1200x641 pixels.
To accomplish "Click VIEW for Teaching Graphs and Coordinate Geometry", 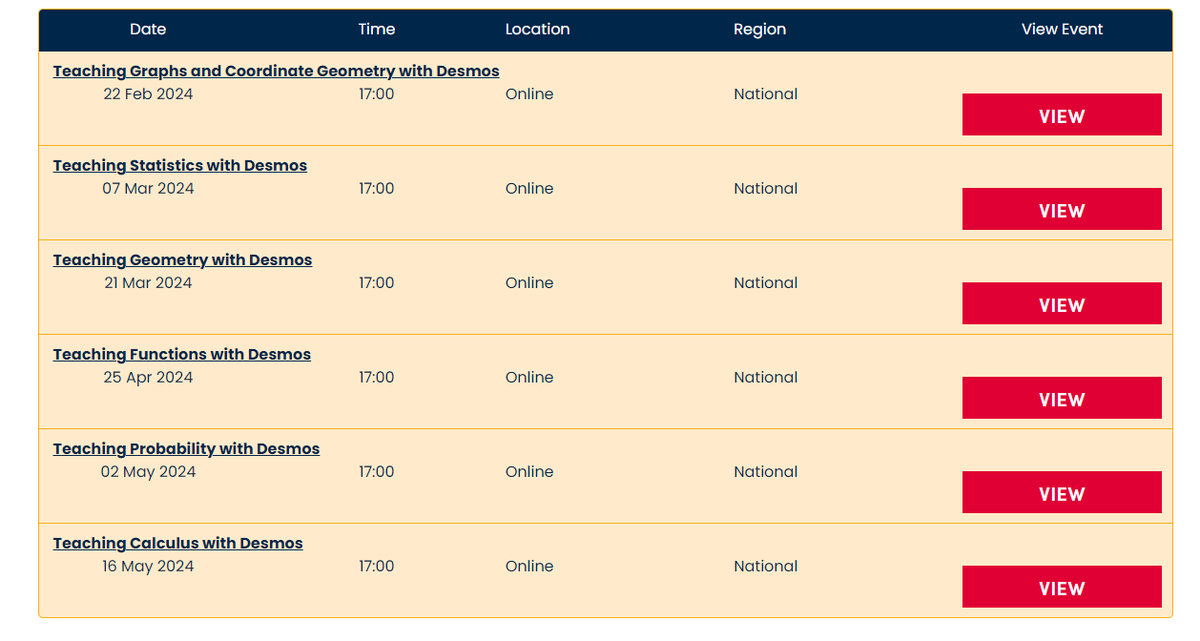I will [x=1061, y=114].
